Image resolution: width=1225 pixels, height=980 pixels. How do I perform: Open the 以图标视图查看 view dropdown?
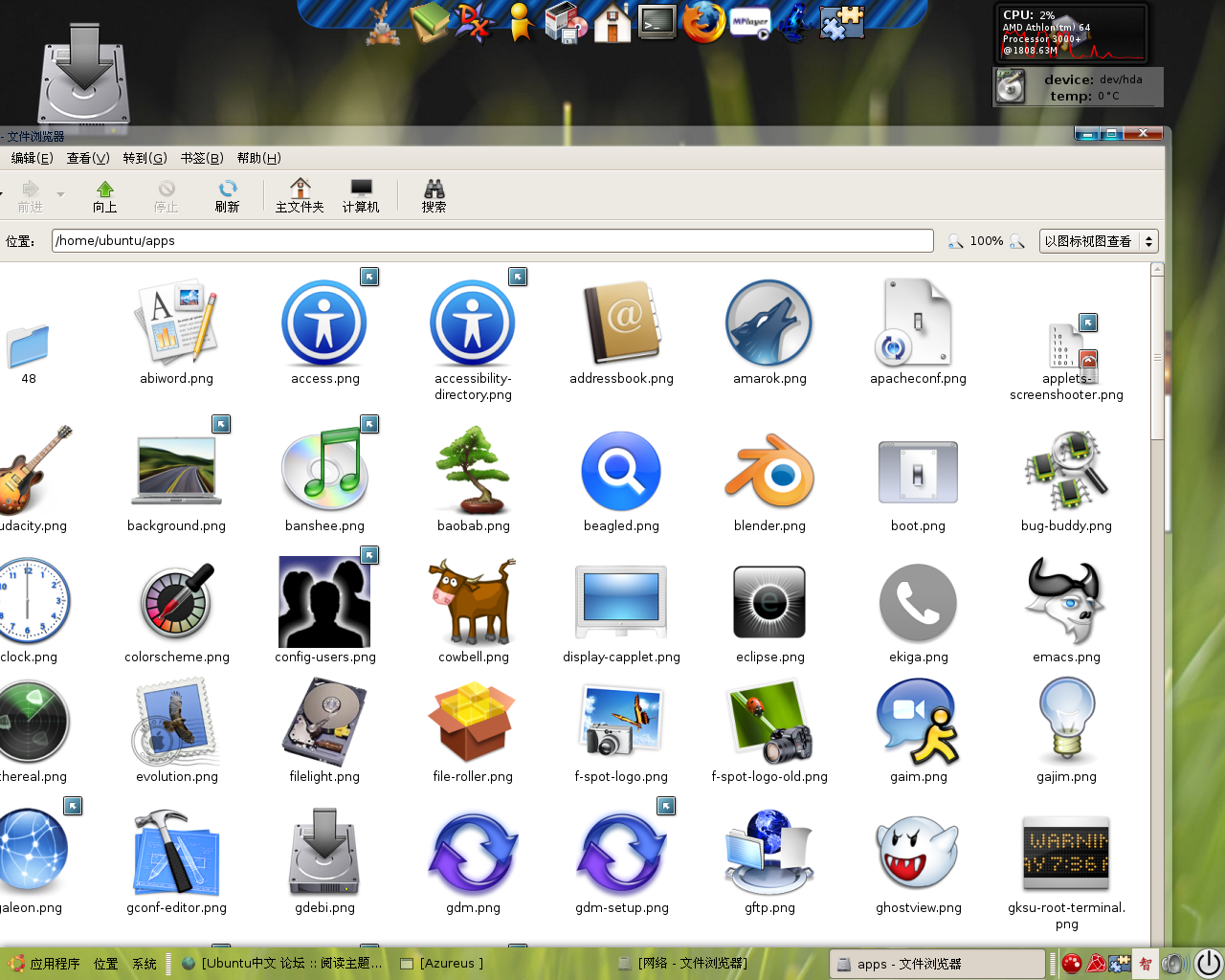click(1099, 241)
